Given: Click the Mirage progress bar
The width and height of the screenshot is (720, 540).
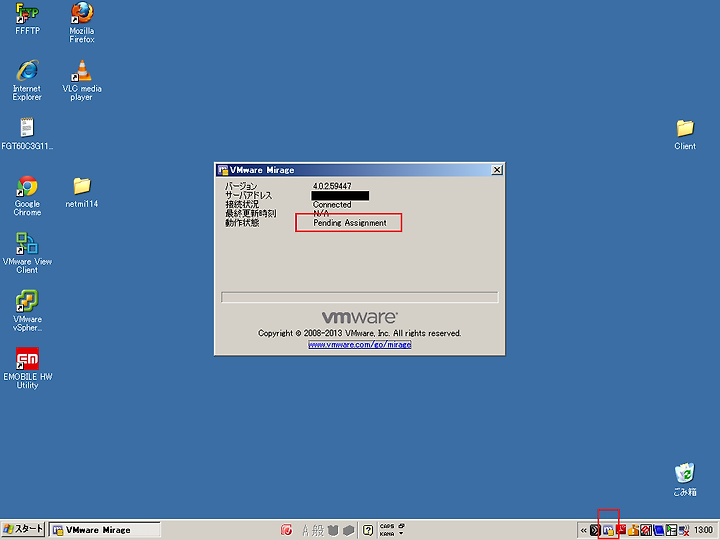Looking at the screenshot, I should 360,297.
